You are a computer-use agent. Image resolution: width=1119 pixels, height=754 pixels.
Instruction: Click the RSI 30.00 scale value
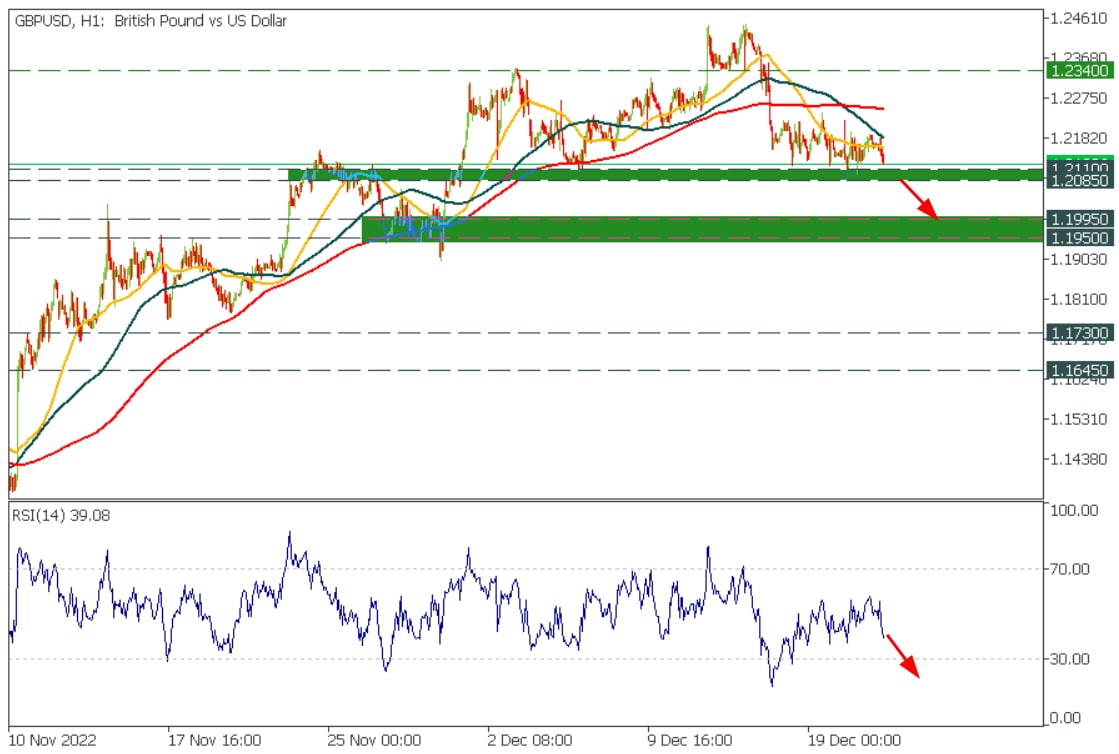(1070, 659)
